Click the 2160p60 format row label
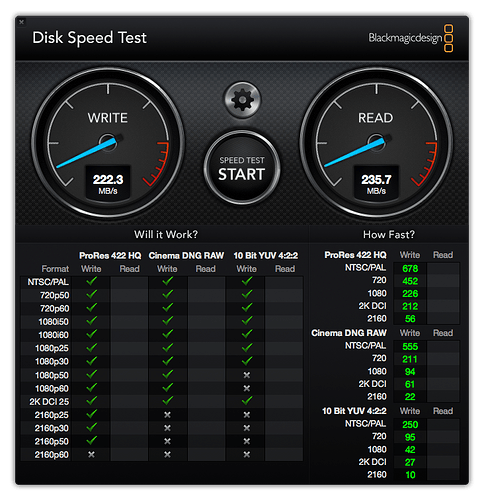 tap(52, 455)
